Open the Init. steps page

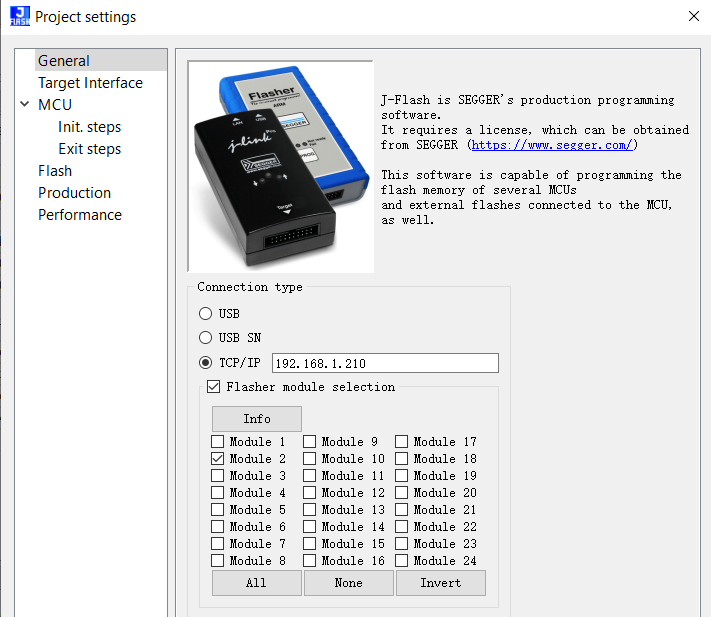(x=89, y=127)
